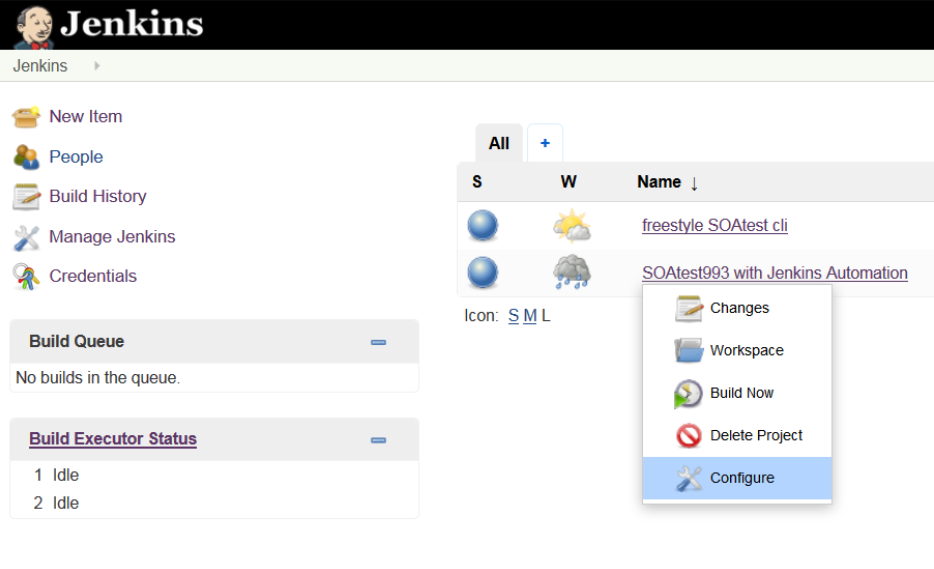Open the Build History link
This screenshot has width=934, height=569.
98,196
